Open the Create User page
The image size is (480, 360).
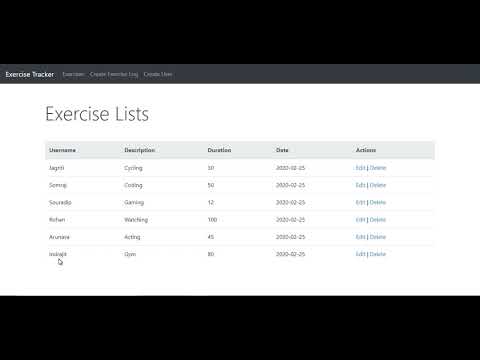point(158,74)
